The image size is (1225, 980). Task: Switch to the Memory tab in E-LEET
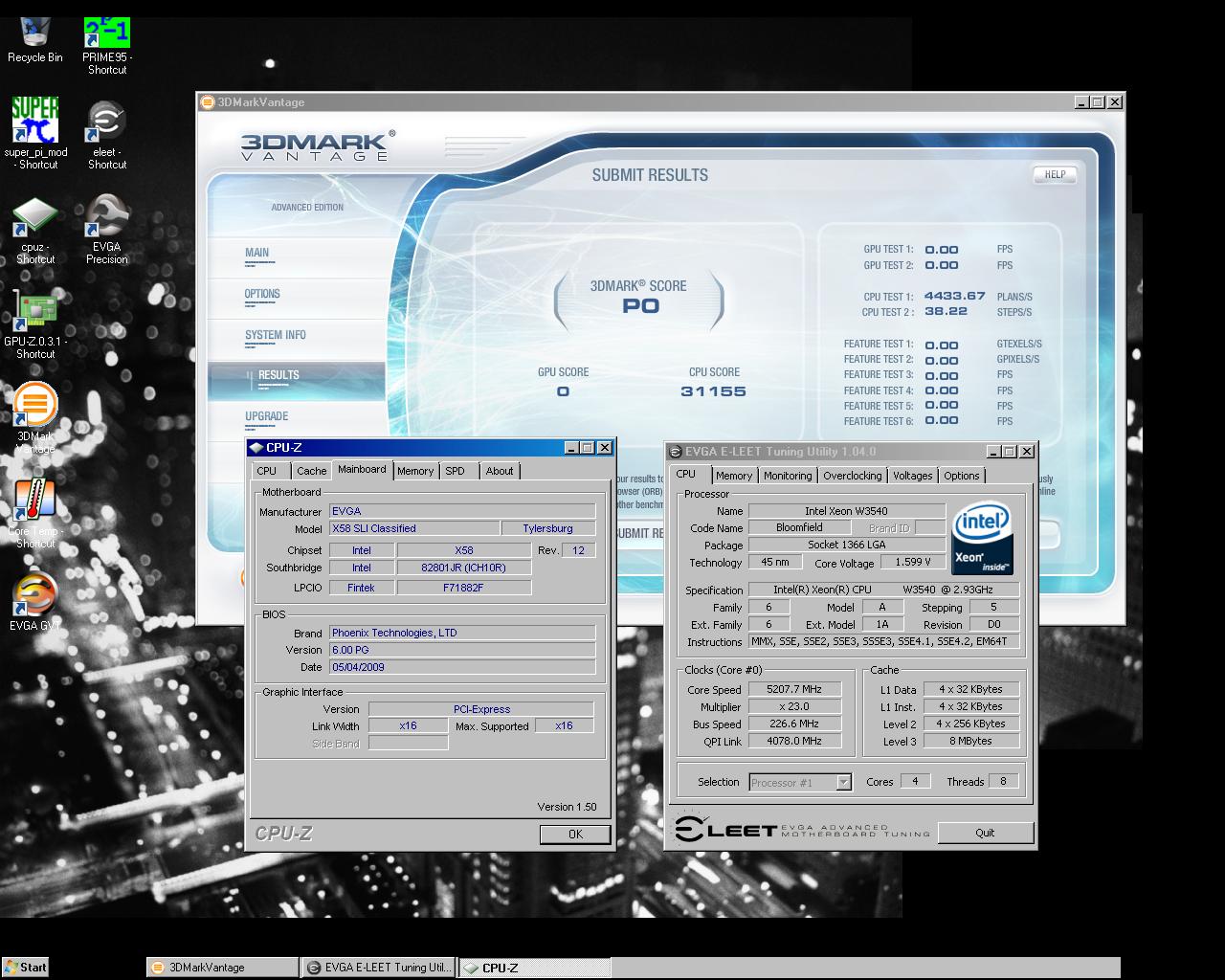pyautogui.click(x=734, y=476)
